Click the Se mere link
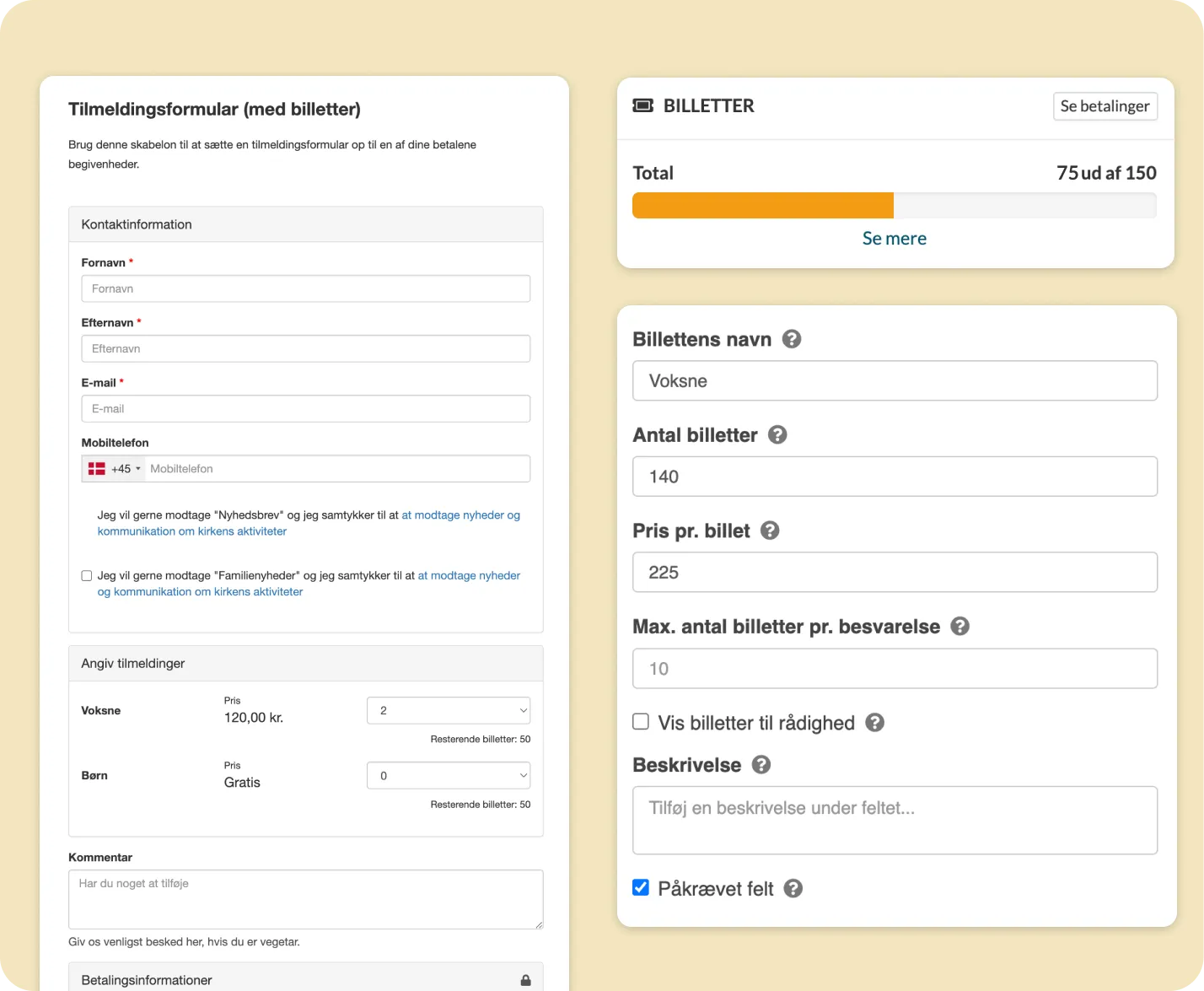The height and width of the screenshot is (991, 1204). [x=894, y=239]
